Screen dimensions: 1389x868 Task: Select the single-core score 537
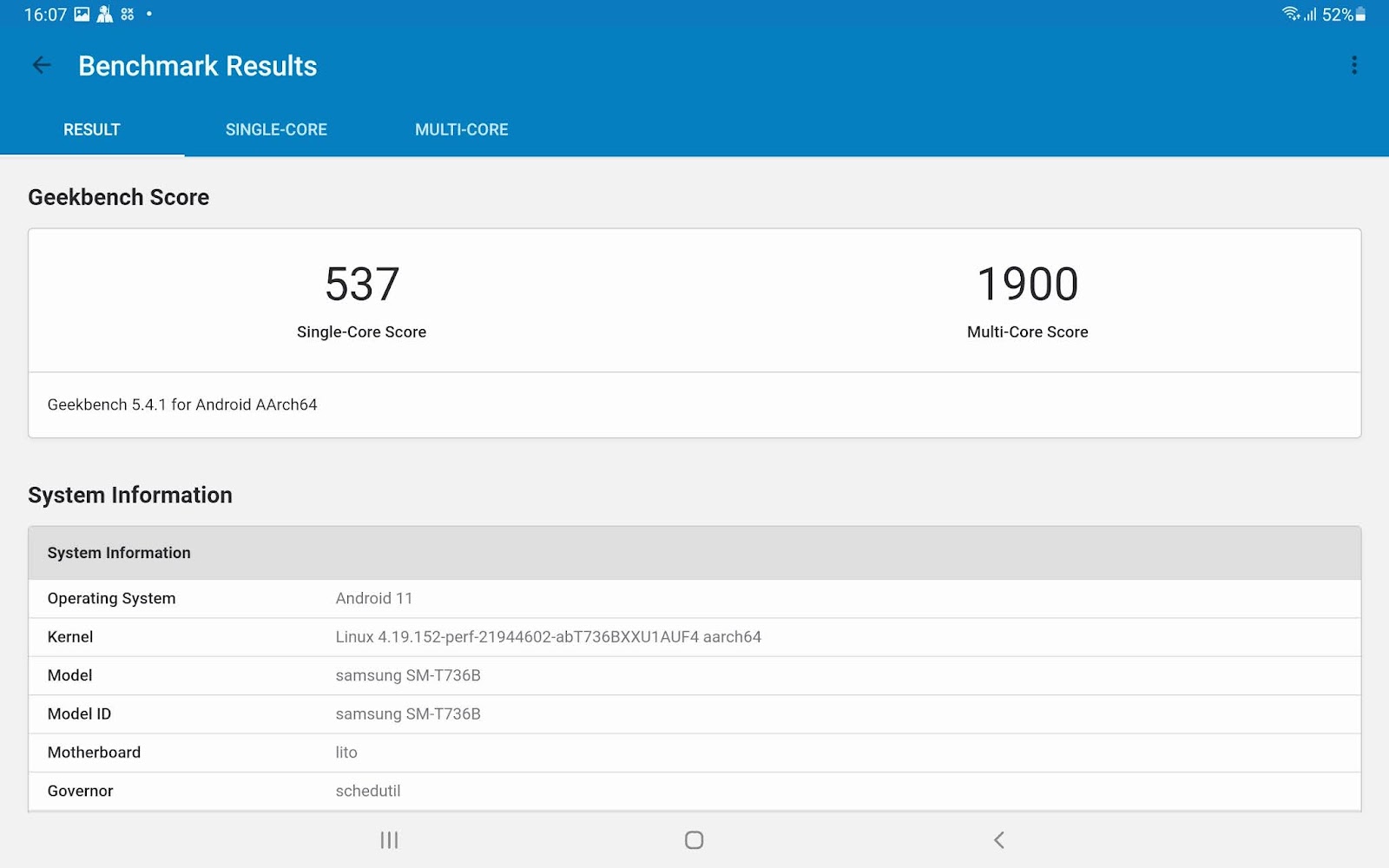362,284
